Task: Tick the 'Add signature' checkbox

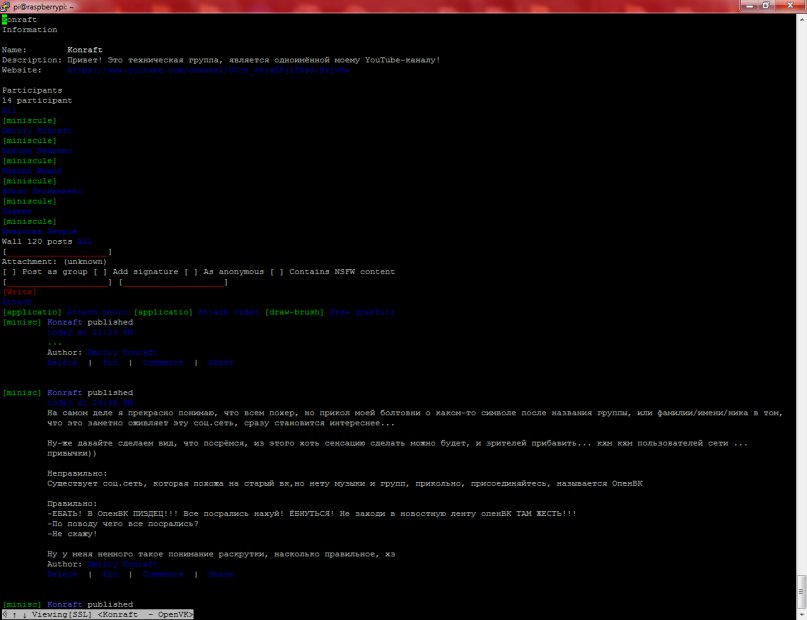Action: [x=100, y=272]
